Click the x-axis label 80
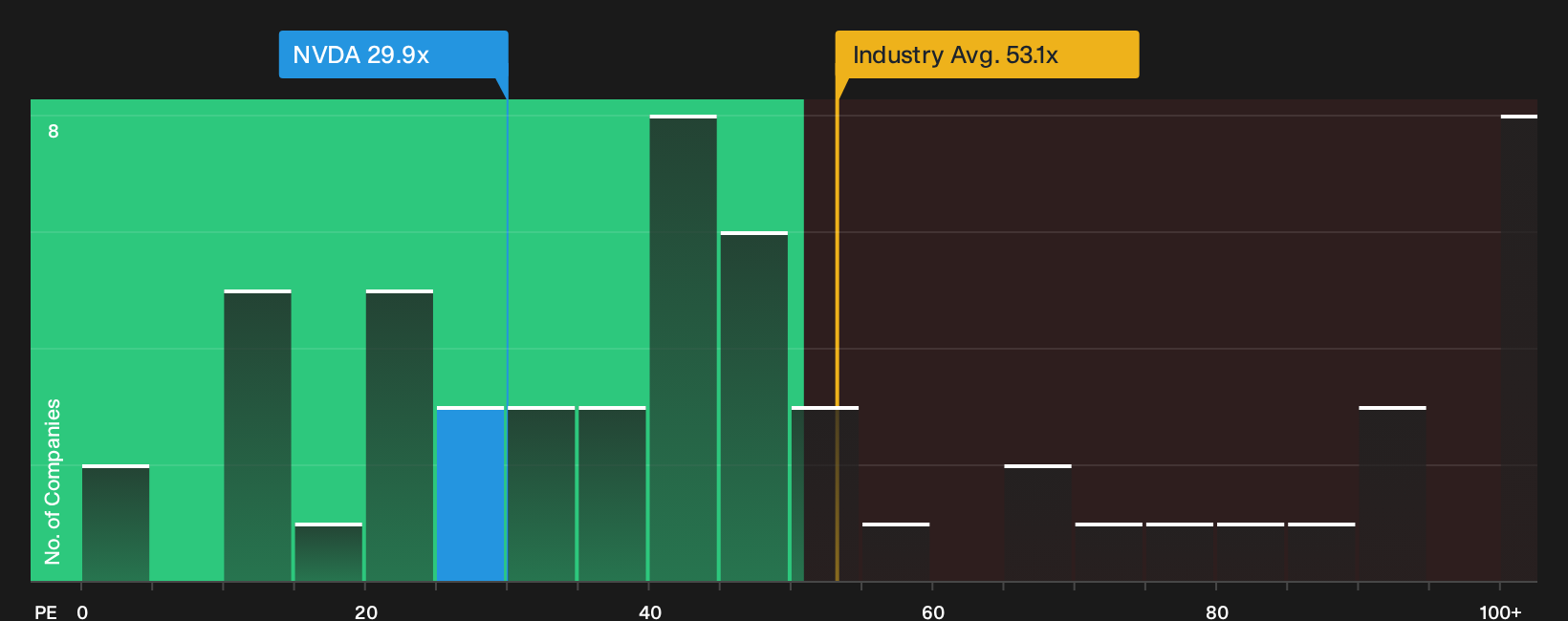1568x621 pixels. point(1217,611)
